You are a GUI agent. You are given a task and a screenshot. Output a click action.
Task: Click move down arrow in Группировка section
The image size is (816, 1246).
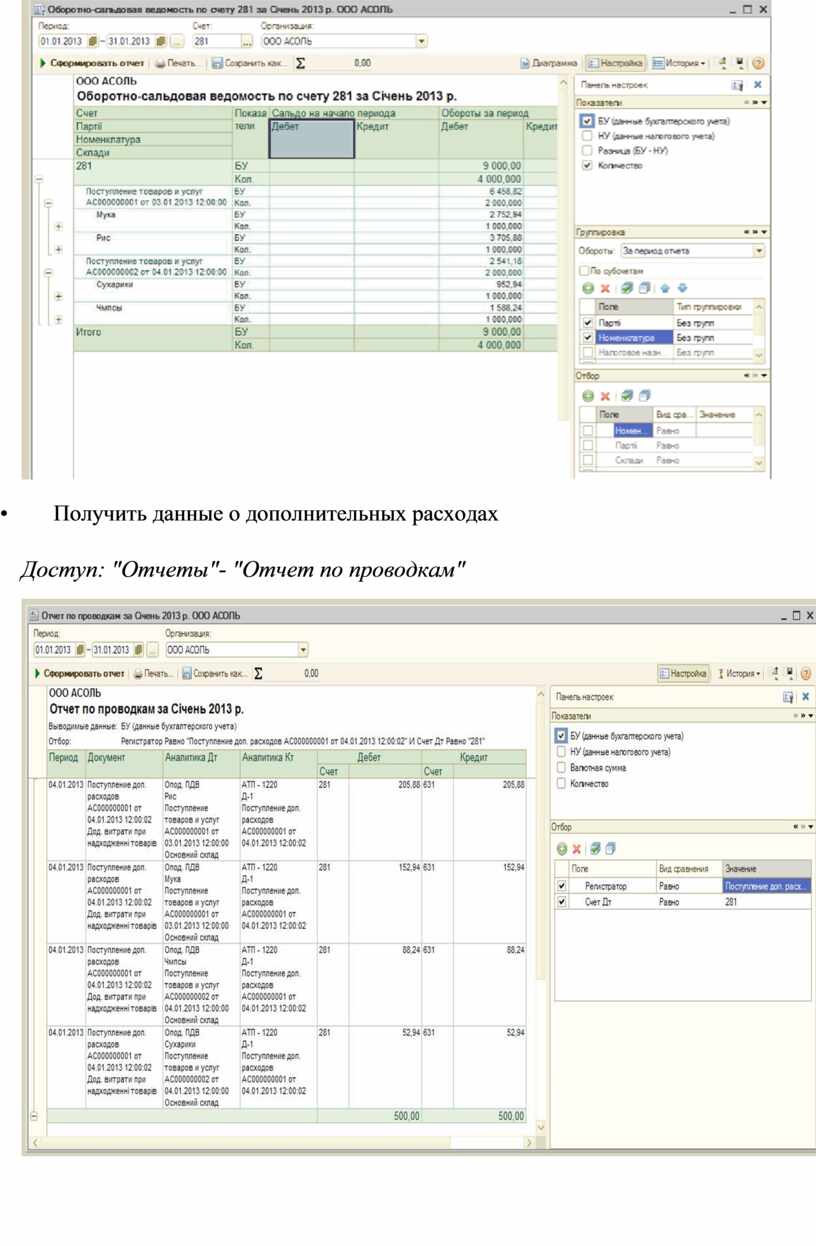[x=681, y=288]
